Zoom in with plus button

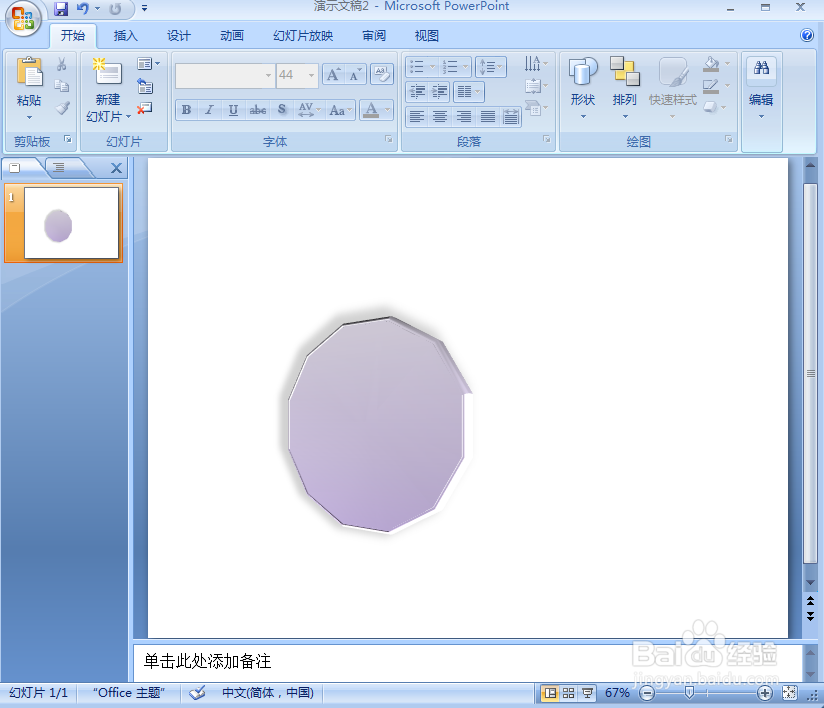765,693
